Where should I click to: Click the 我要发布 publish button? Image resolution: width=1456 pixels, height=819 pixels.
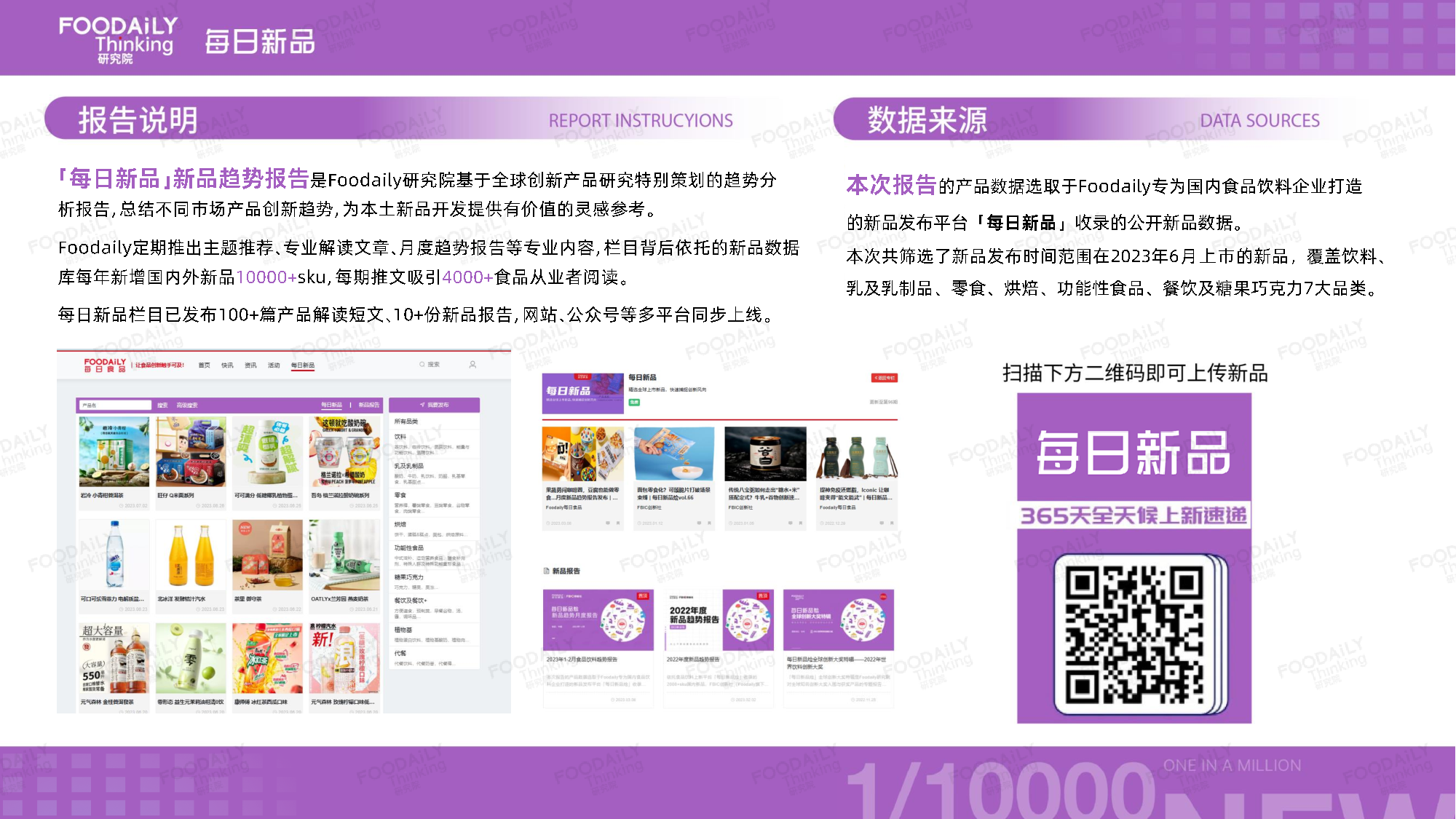pos(435,405)
